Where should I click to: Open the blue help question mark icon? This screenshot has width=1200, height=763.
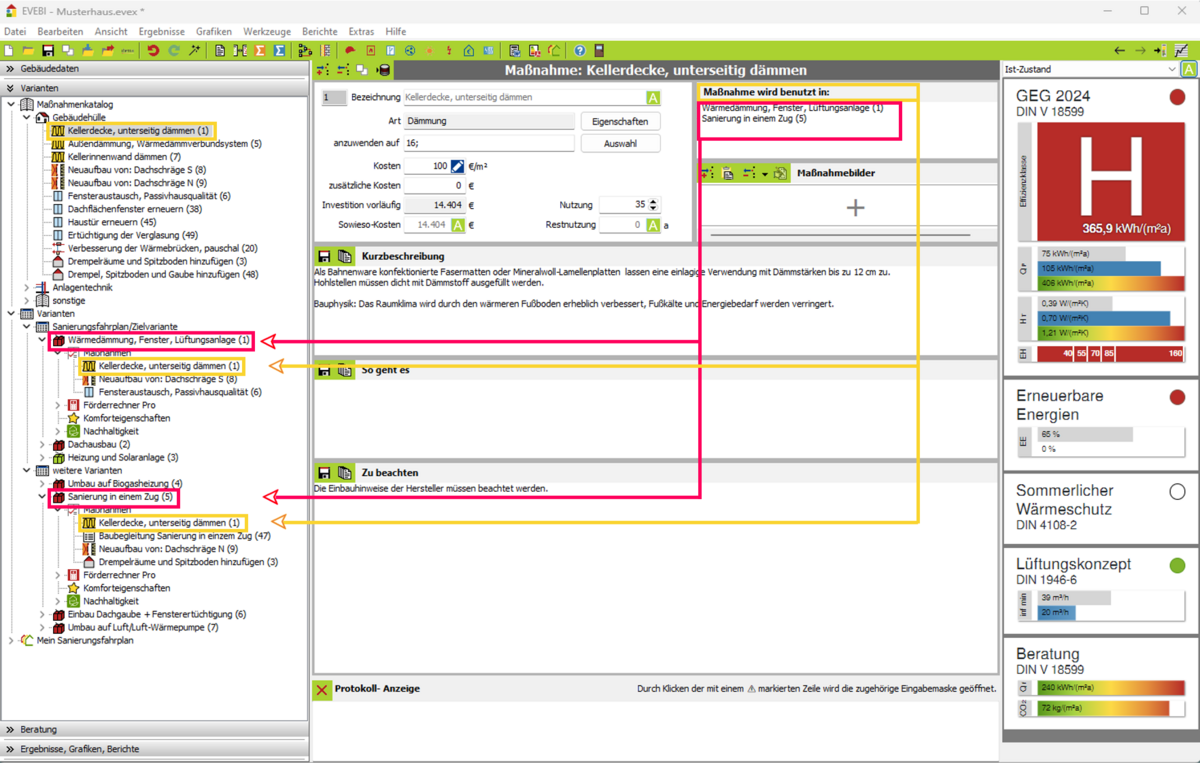[579, 50]
